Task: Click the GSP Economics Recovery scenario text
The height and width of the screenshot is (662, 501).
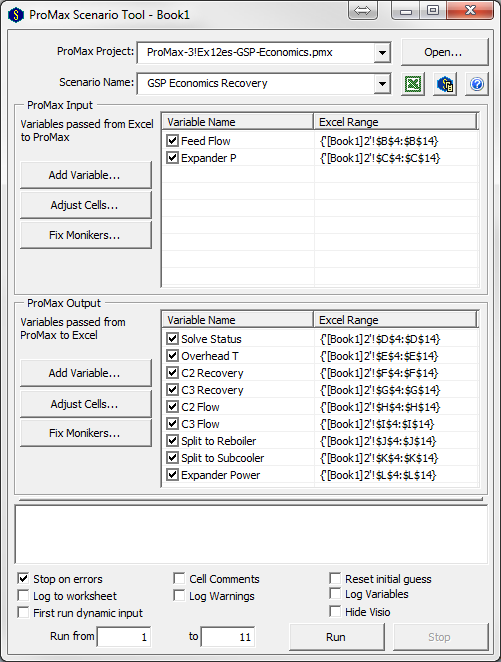Action: point(207,83)
